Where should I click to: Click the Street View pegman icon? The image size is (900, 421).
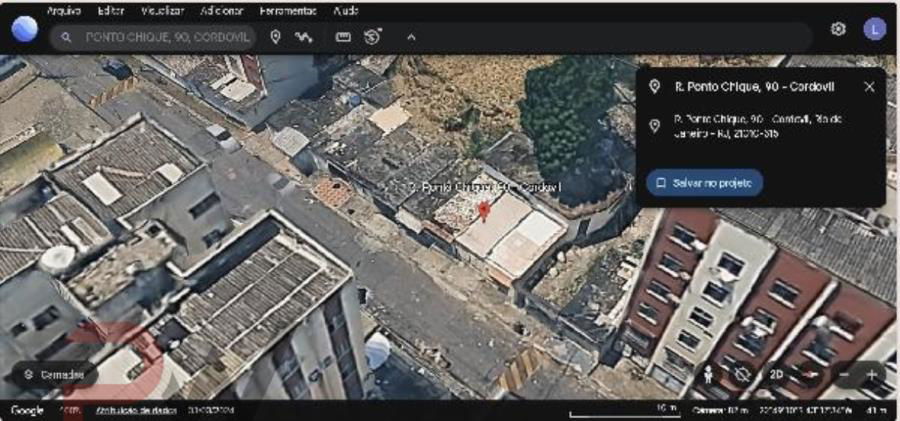click(710, 375)
